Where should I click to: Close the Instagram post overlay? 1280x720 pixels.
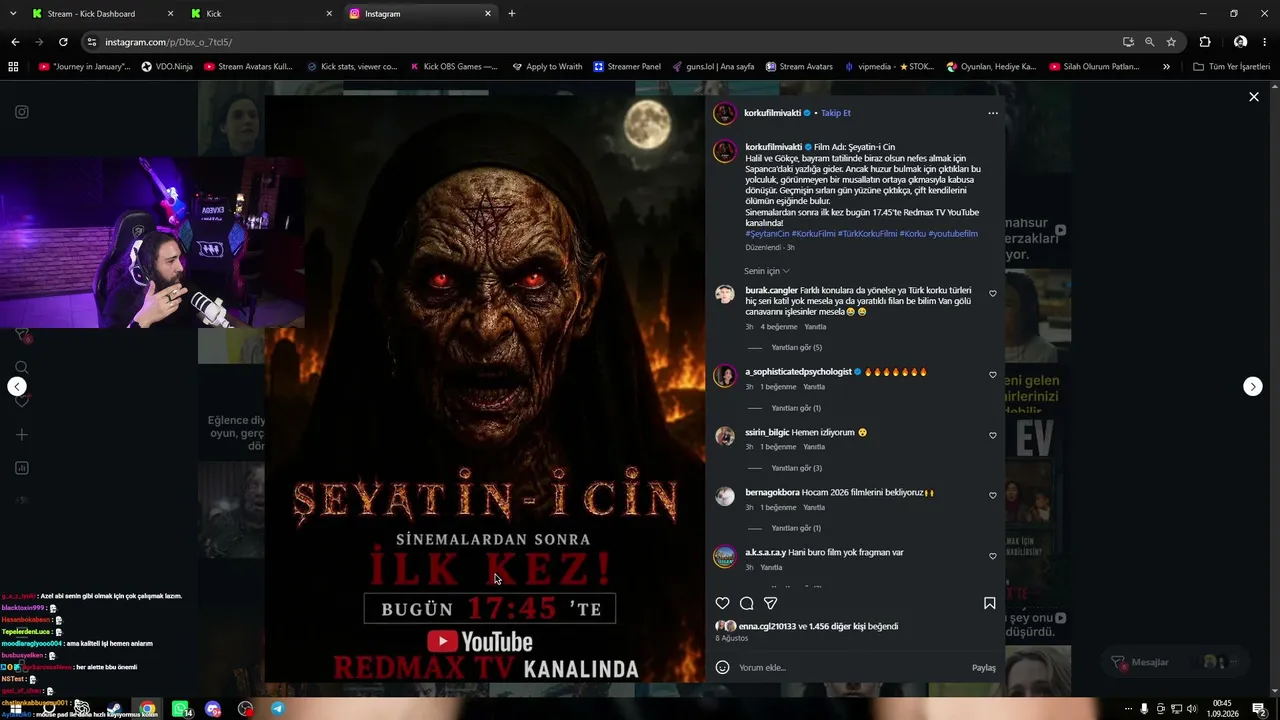tap(1253, 97)
